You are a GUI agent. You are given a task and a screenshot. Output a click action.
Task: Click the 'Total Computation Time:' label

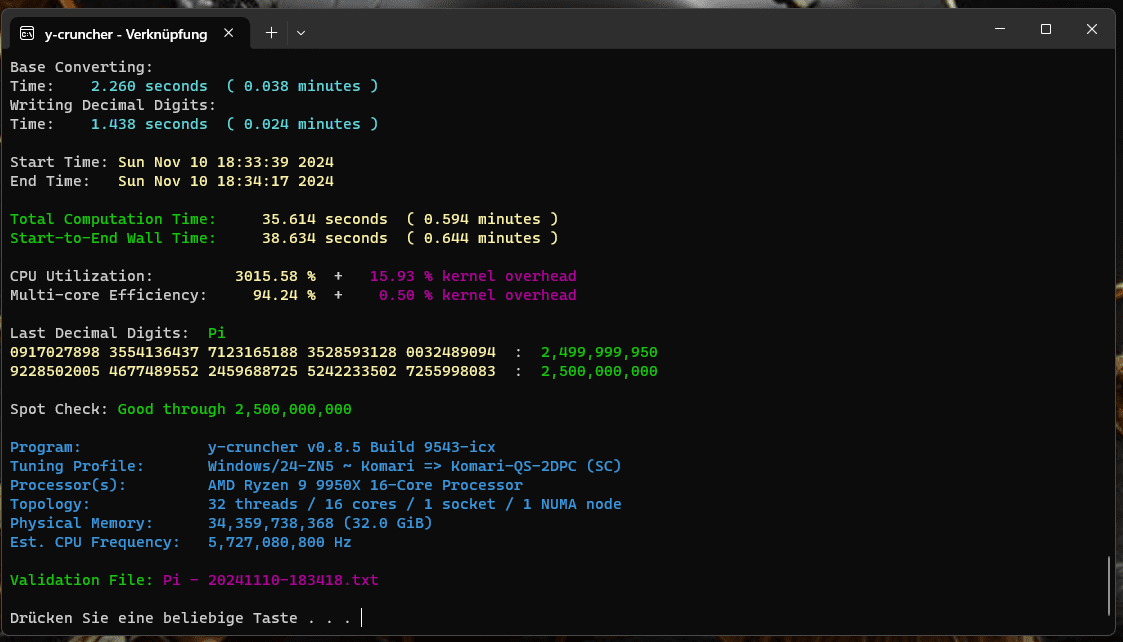point(113,219)
